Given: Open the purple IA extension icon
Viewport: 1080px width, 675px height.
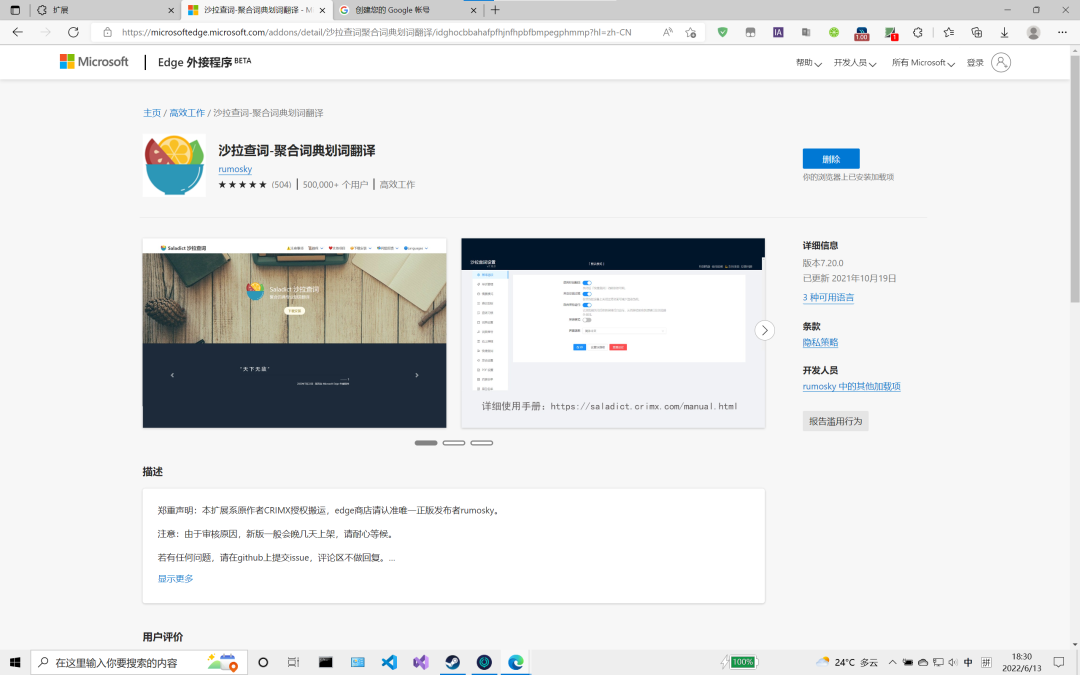Looking at the screenshot, I should [x=778, y=32].
